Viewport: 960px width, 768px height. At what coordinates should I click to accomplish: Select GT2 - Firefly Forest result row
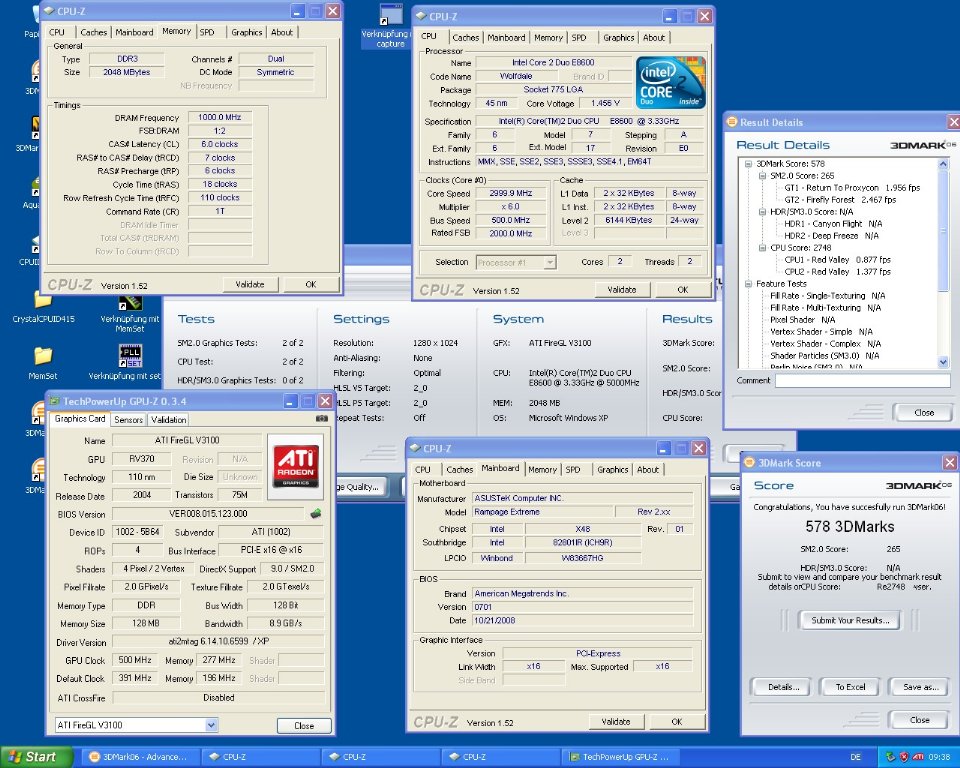839,200
